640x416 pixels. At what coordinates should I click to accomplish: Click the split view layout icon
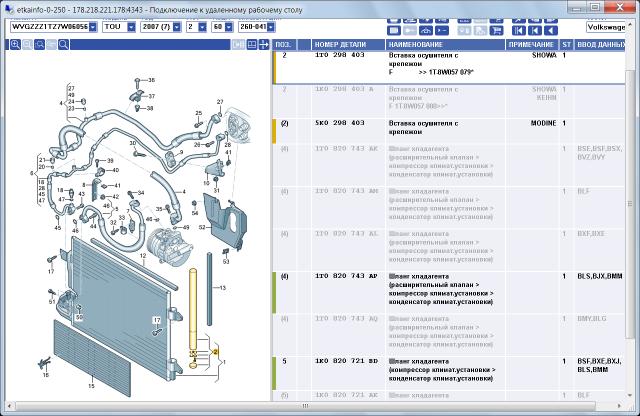click(252, 44)
